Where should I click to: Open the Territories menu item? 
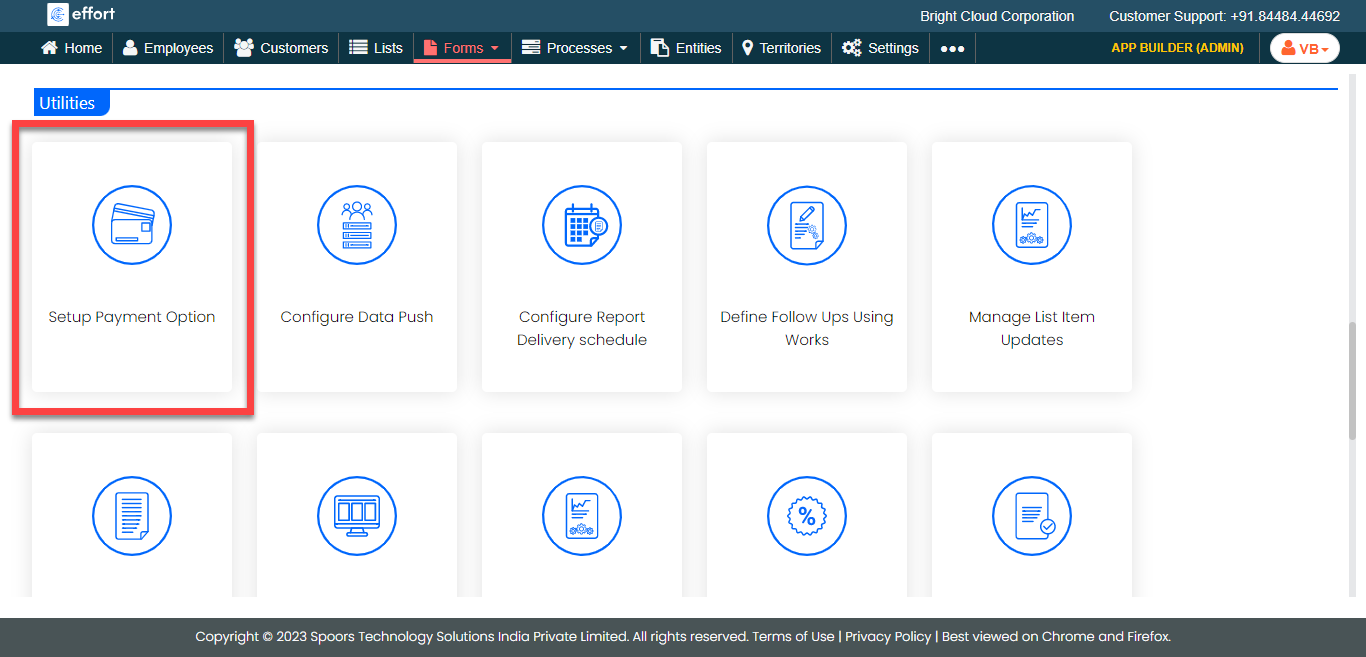point(781,48)
